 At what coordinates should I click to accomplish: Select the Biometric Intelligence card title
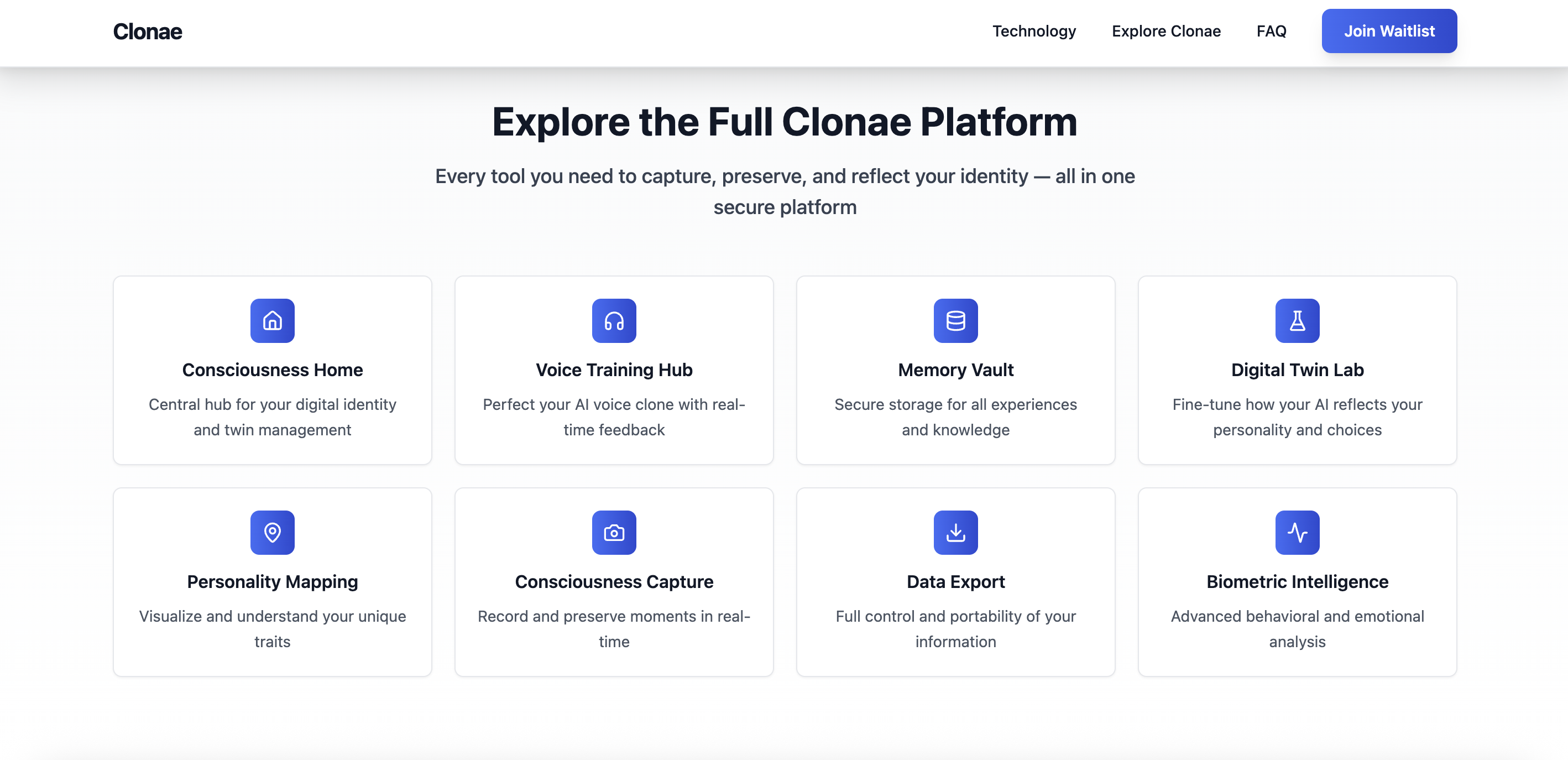1297,581
